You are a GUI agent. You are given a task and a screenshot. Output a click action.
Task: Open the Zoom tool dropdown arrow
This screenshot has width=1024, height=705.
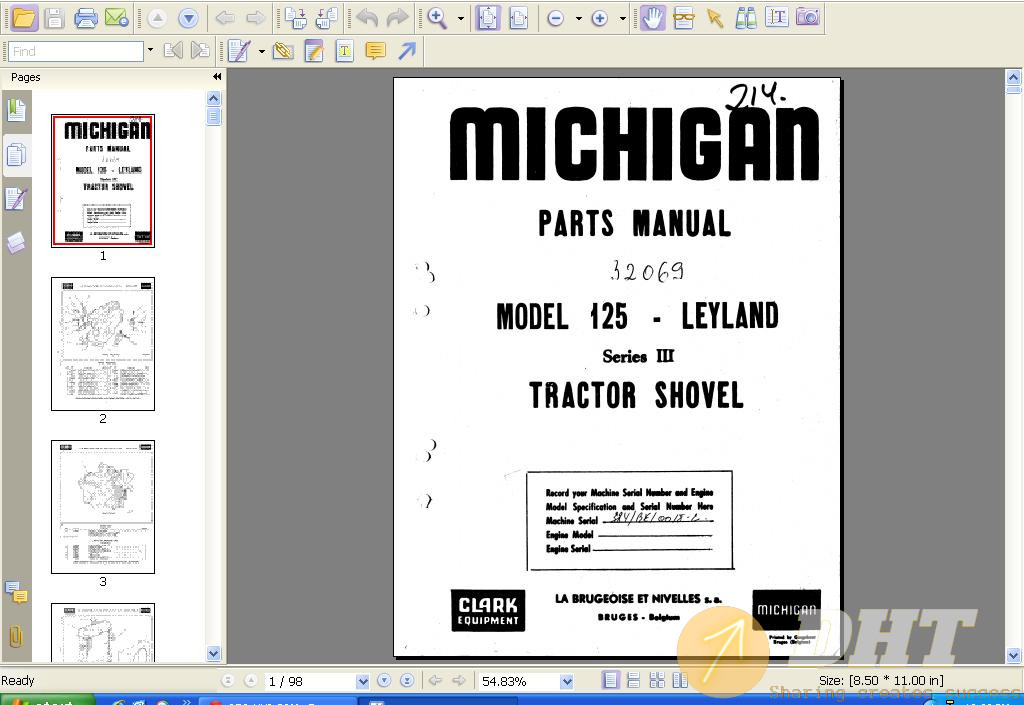pos(461,18)
